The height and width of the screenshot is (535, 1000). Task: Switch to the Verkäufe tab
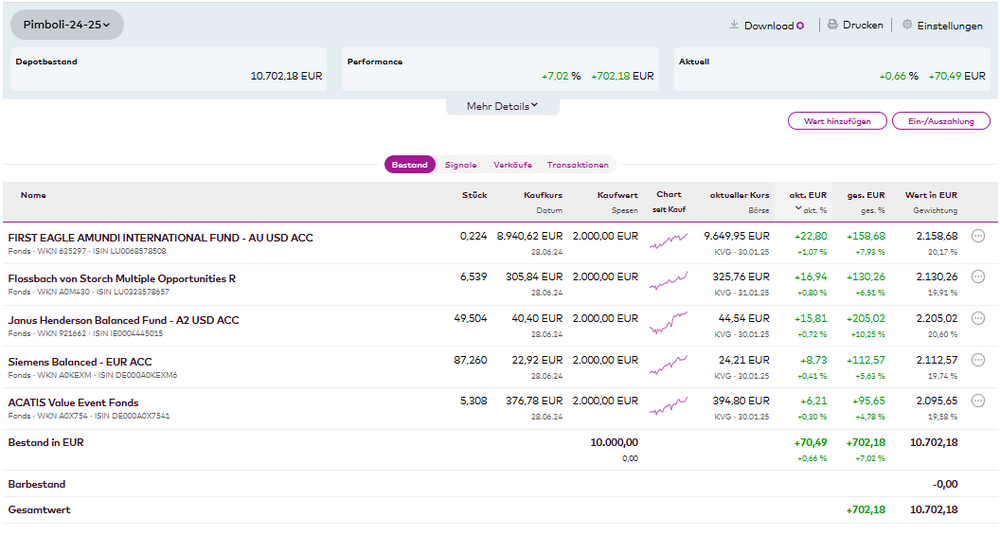[512, 165]
